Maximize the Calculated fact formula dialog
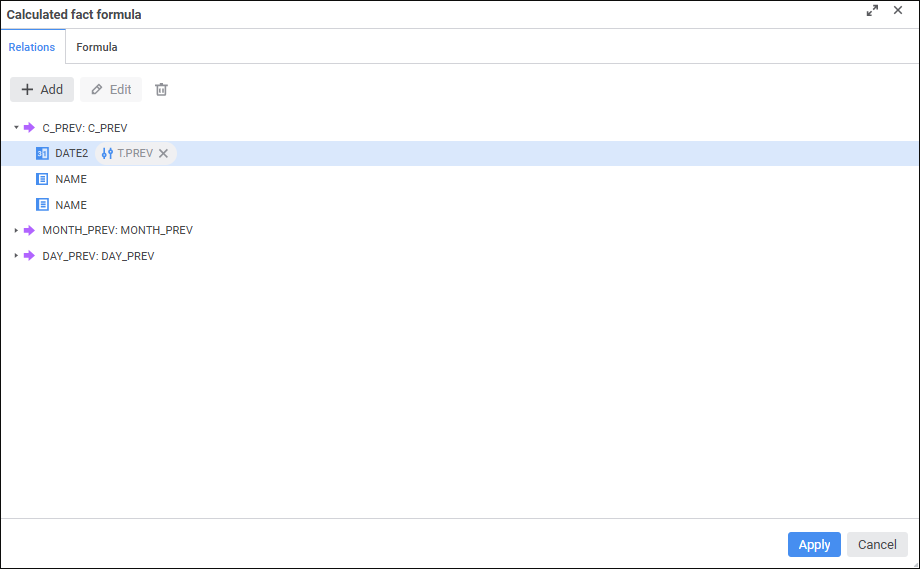Screen dimensions: 920x569 coord(872,11)
